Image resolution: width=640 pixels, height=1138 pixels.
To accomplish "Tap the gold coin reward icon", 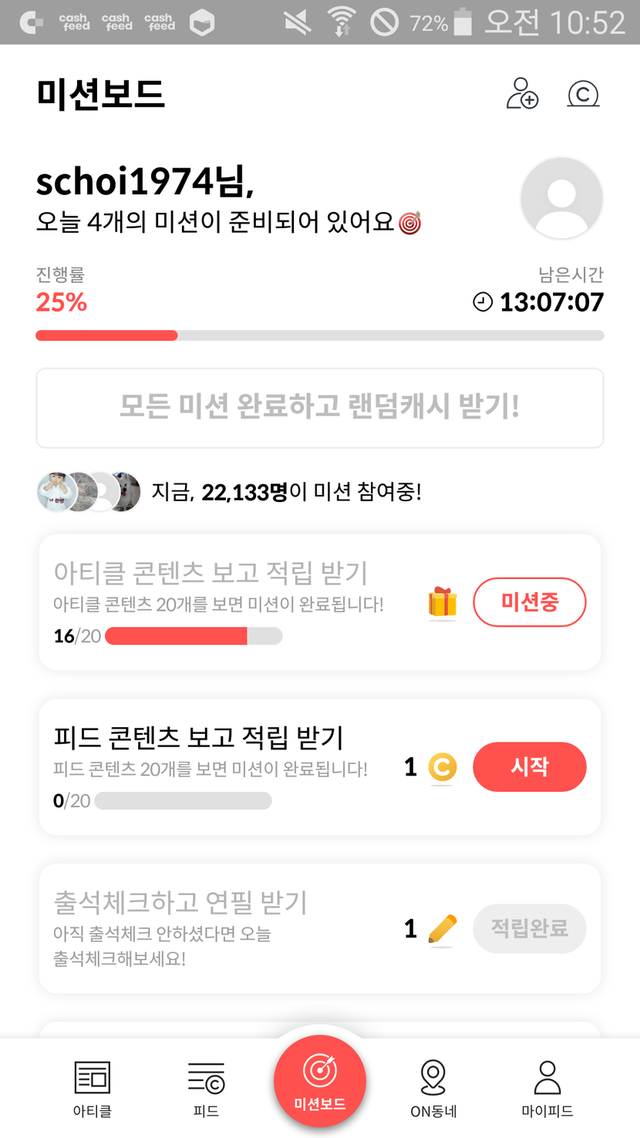I will 442,767.
